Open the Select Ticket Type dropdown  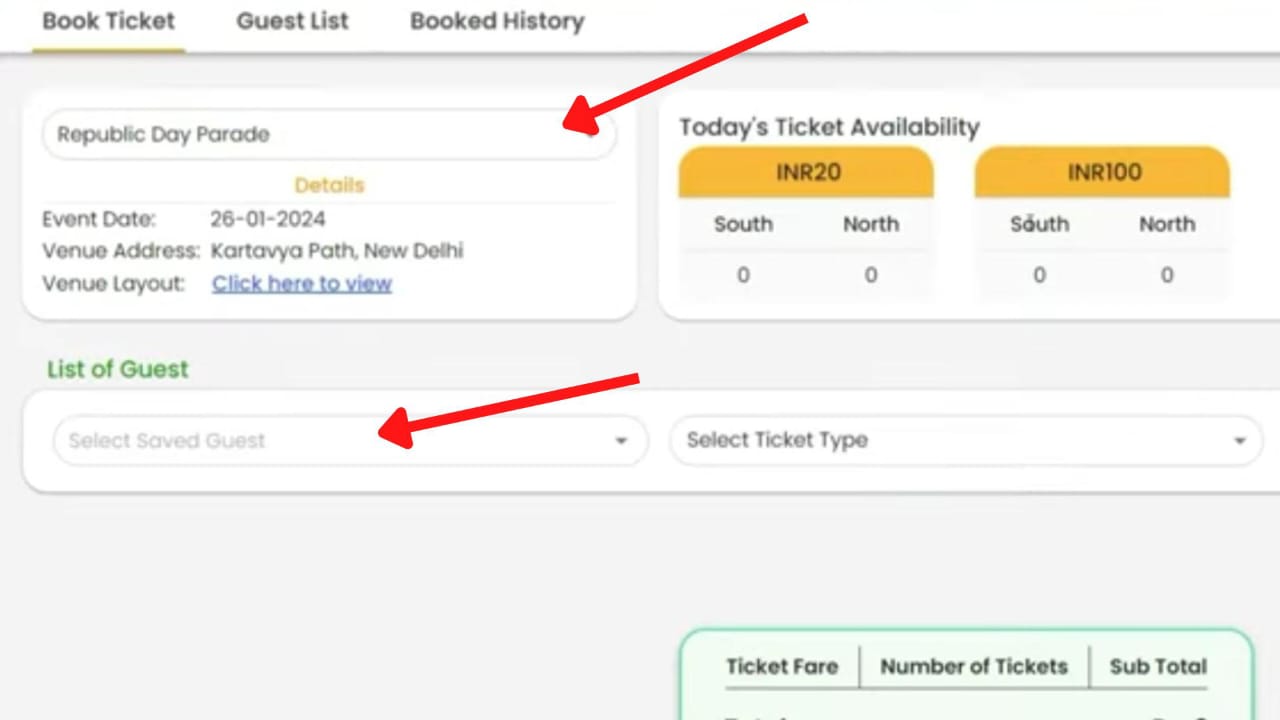click(x=965, y=440)
